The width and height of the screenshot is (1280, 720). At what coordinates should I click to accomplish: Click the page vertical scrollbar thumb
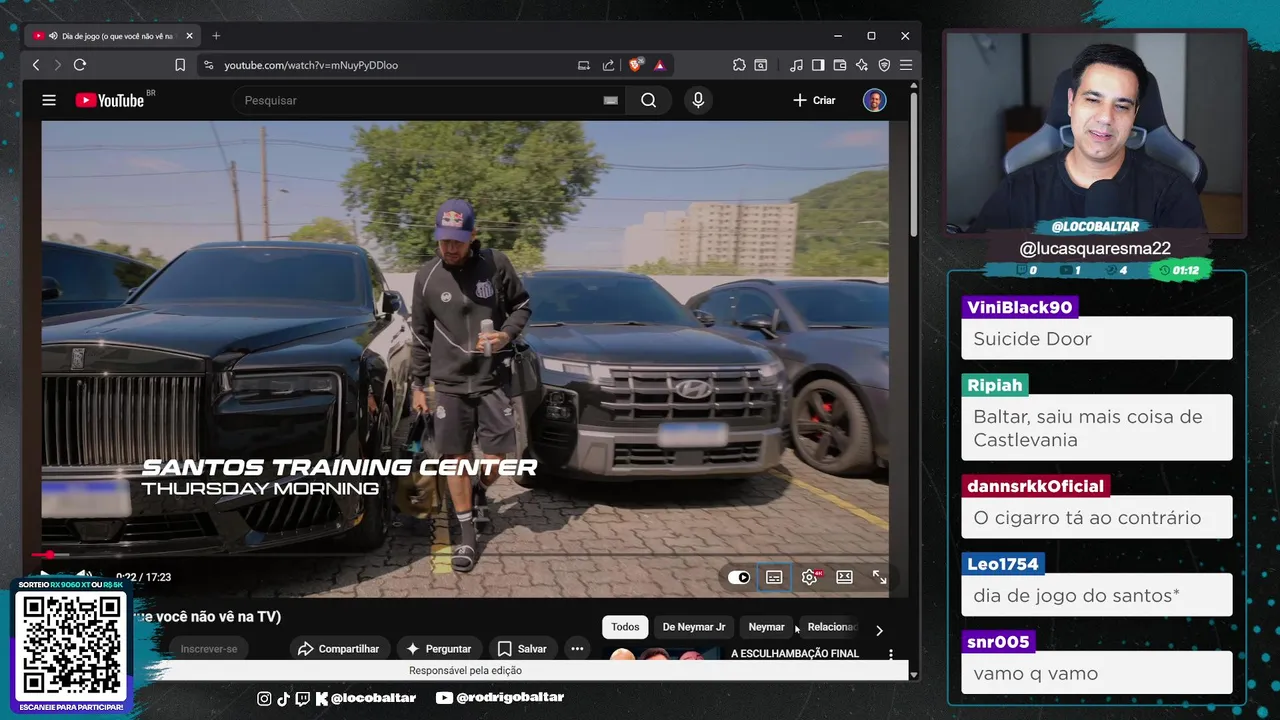click(914, 165)
